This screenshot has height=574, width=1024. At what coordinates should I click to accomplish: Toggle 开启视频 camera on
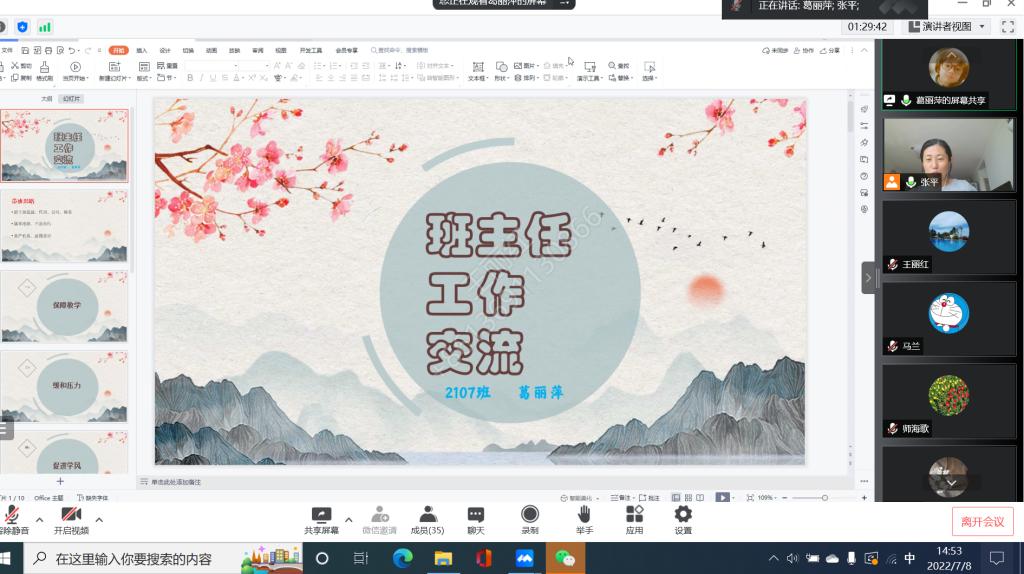point(70,515)
